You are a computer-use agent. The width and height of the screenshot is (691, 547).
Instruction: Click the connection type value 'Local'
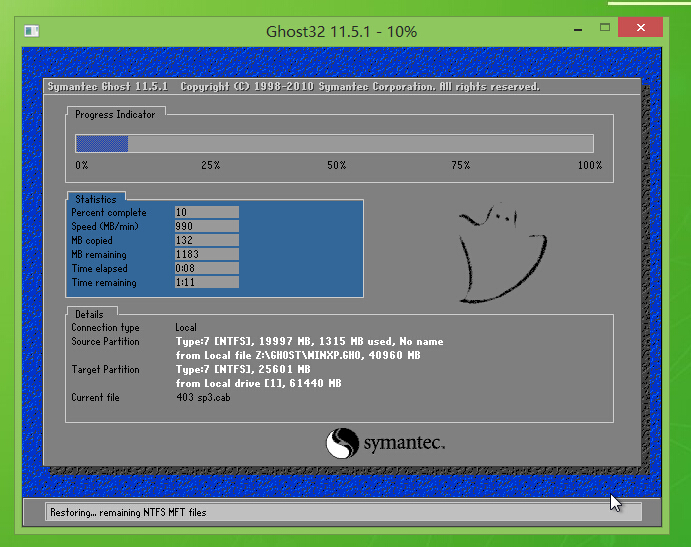[x=186, y=327]
